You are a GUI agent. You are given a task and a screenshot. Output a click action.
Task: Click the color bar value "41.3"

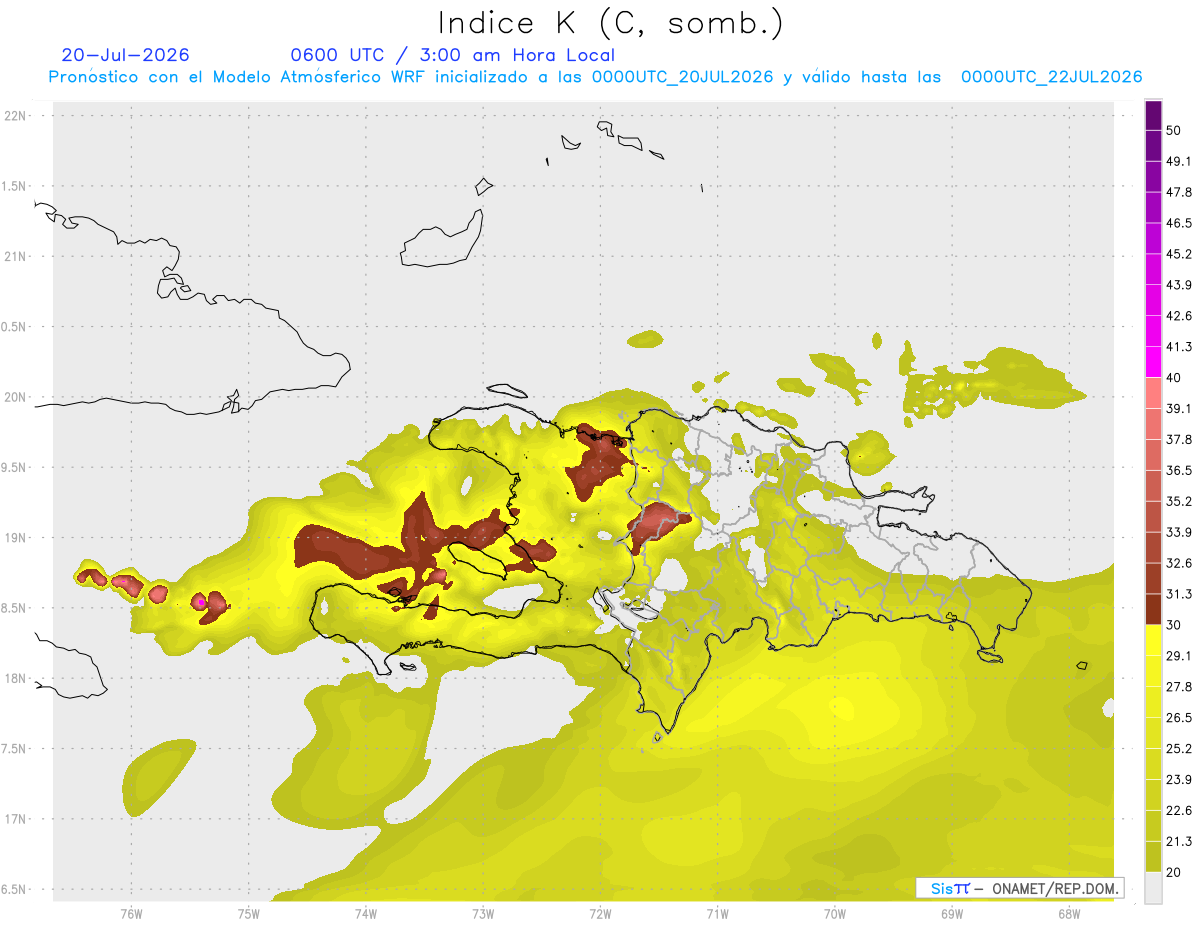pos(1178,347)
